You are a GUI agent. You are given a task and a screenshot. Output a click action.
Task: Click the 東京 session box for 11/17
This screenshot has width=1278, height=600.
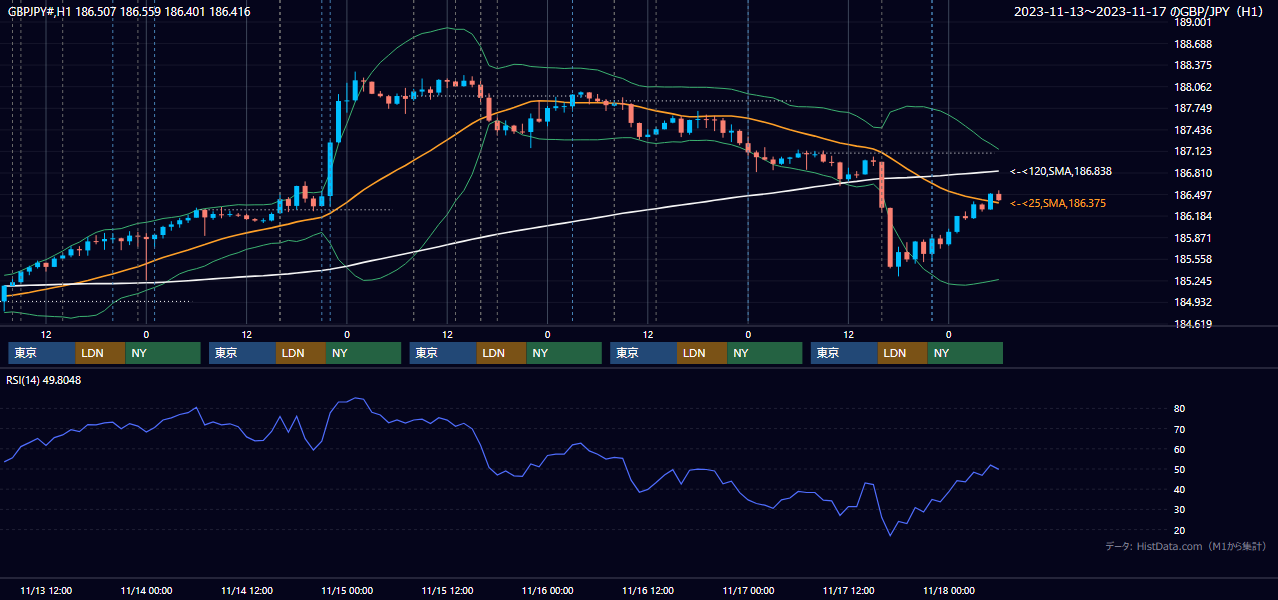pyautogui.click(x=845, y=353)
